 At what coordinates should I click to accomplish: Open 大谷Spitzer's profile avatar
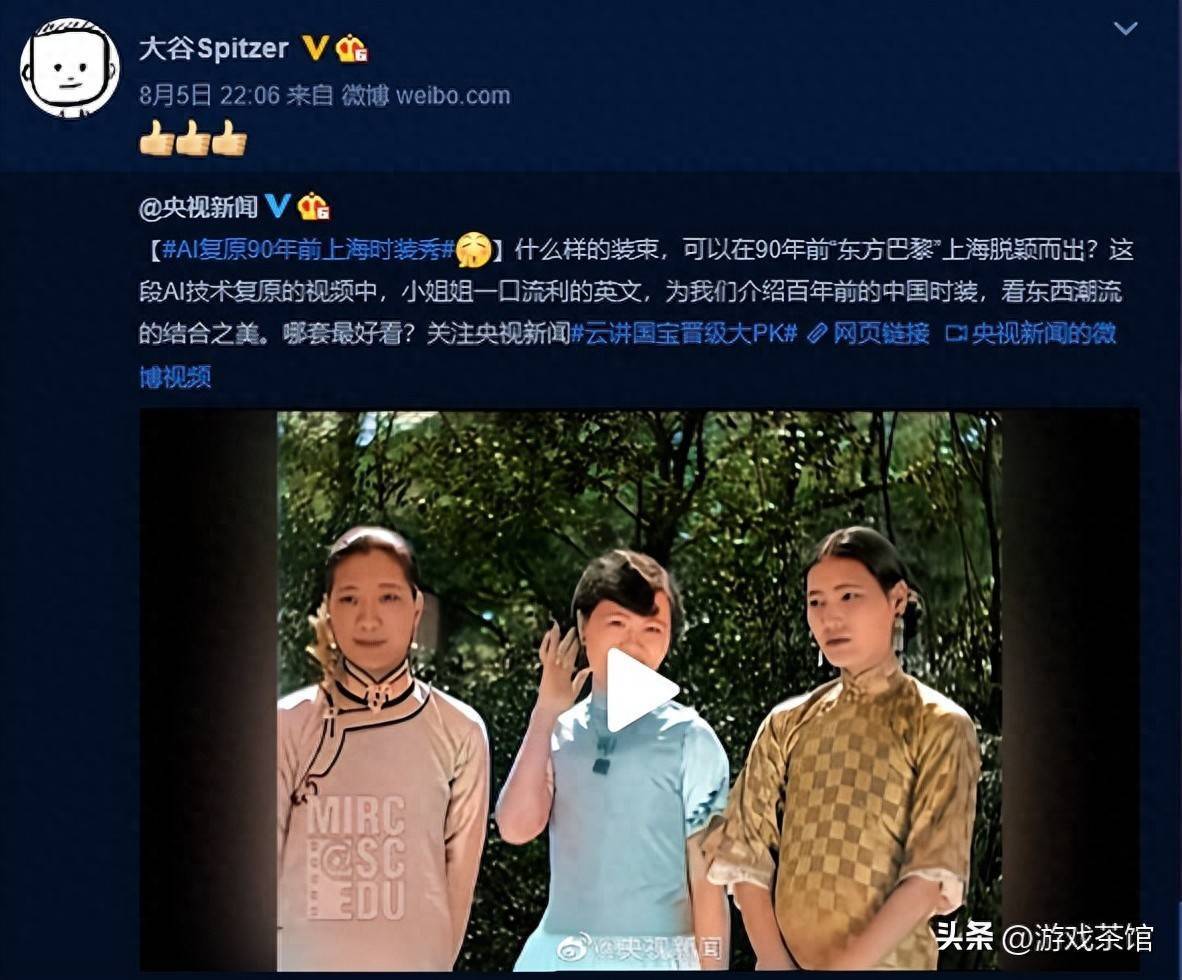(x=70, y=67)
